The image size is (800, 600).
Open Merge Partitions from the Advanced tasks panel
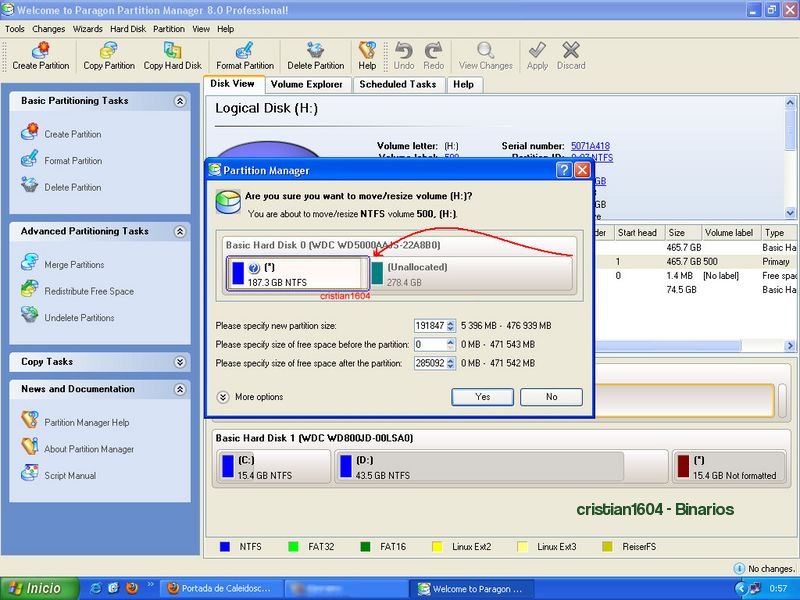(x=73, y=265)
